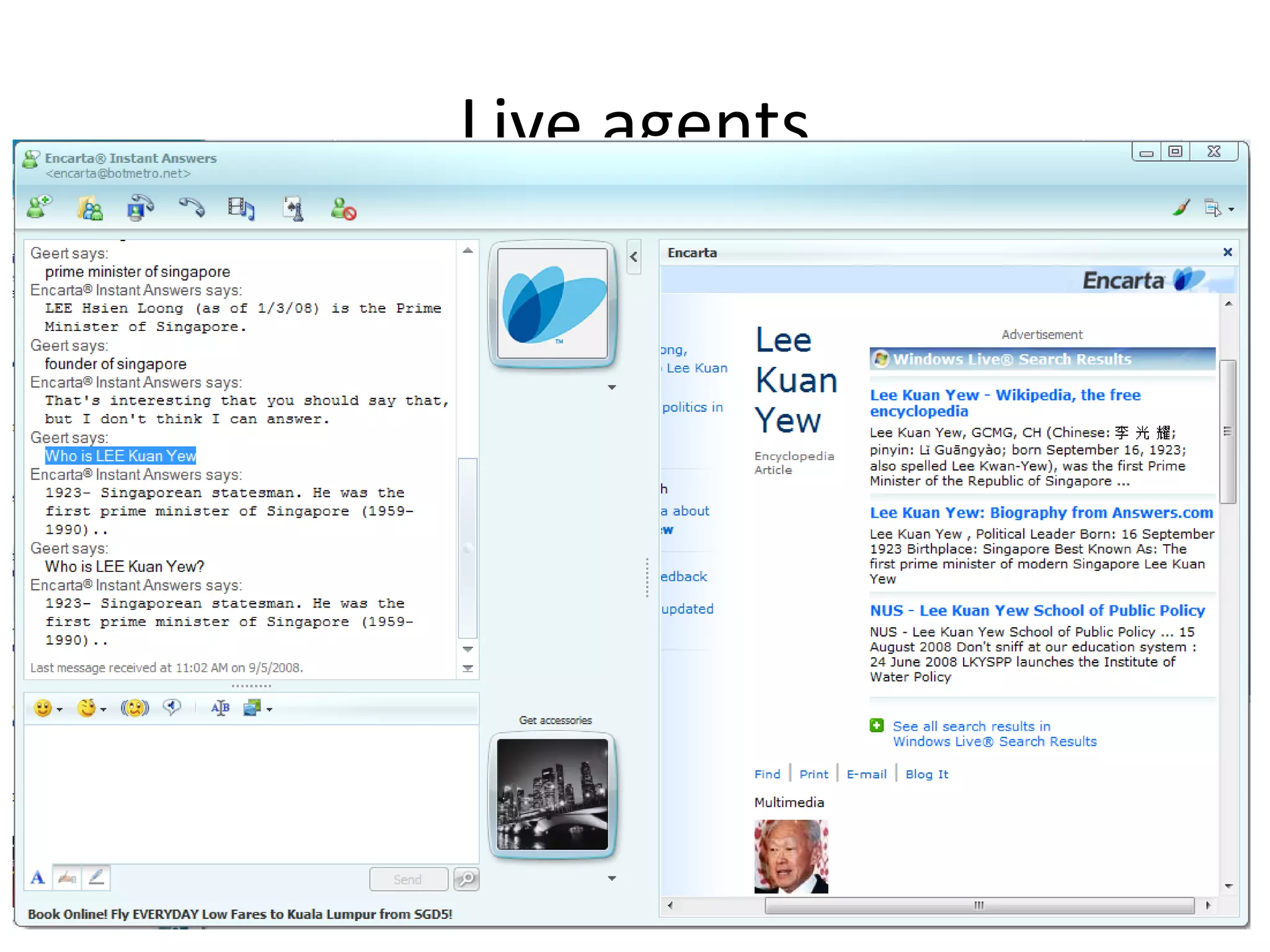Click the Print link
The width and height of the screenshot is (1270, 952).
[814, 774]
